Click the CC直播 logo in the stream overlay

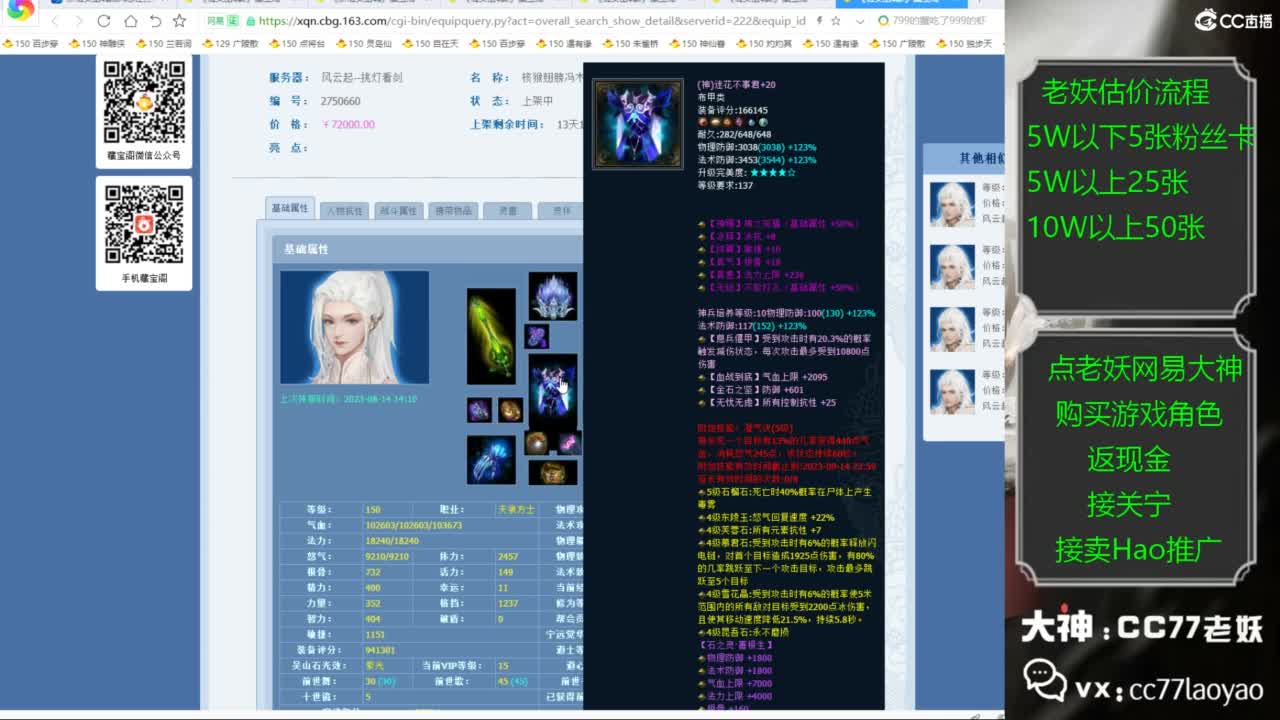(1232, 20)
